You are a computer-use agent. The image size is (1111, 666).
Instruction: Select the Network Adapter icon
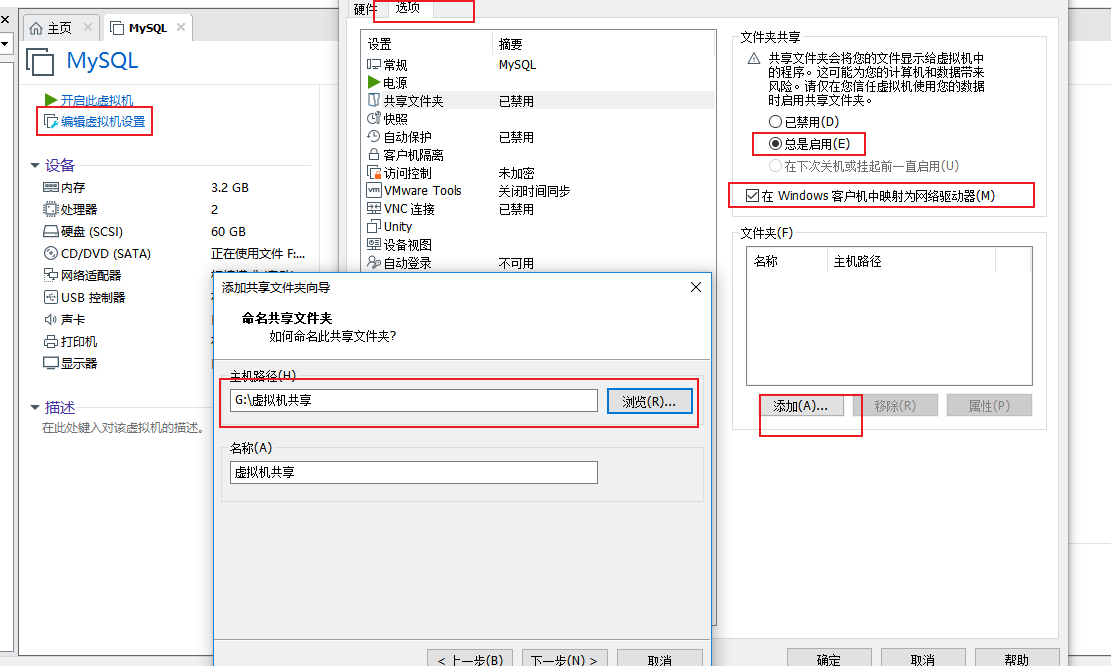pos(51,275)
